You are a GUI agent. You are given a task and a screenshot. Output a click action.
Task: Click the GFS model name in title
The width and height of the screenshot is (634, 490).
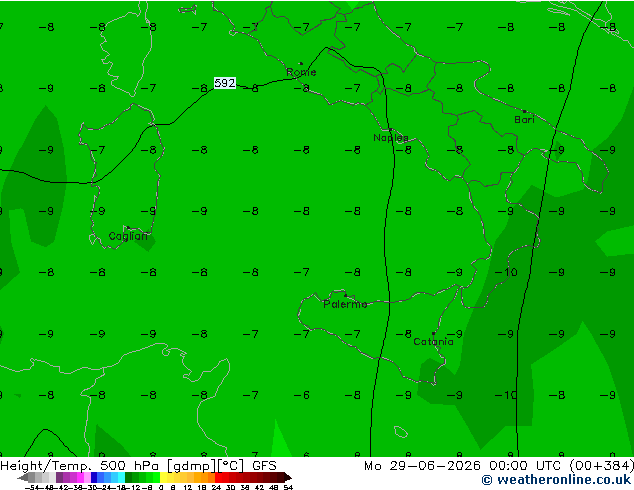264,466
